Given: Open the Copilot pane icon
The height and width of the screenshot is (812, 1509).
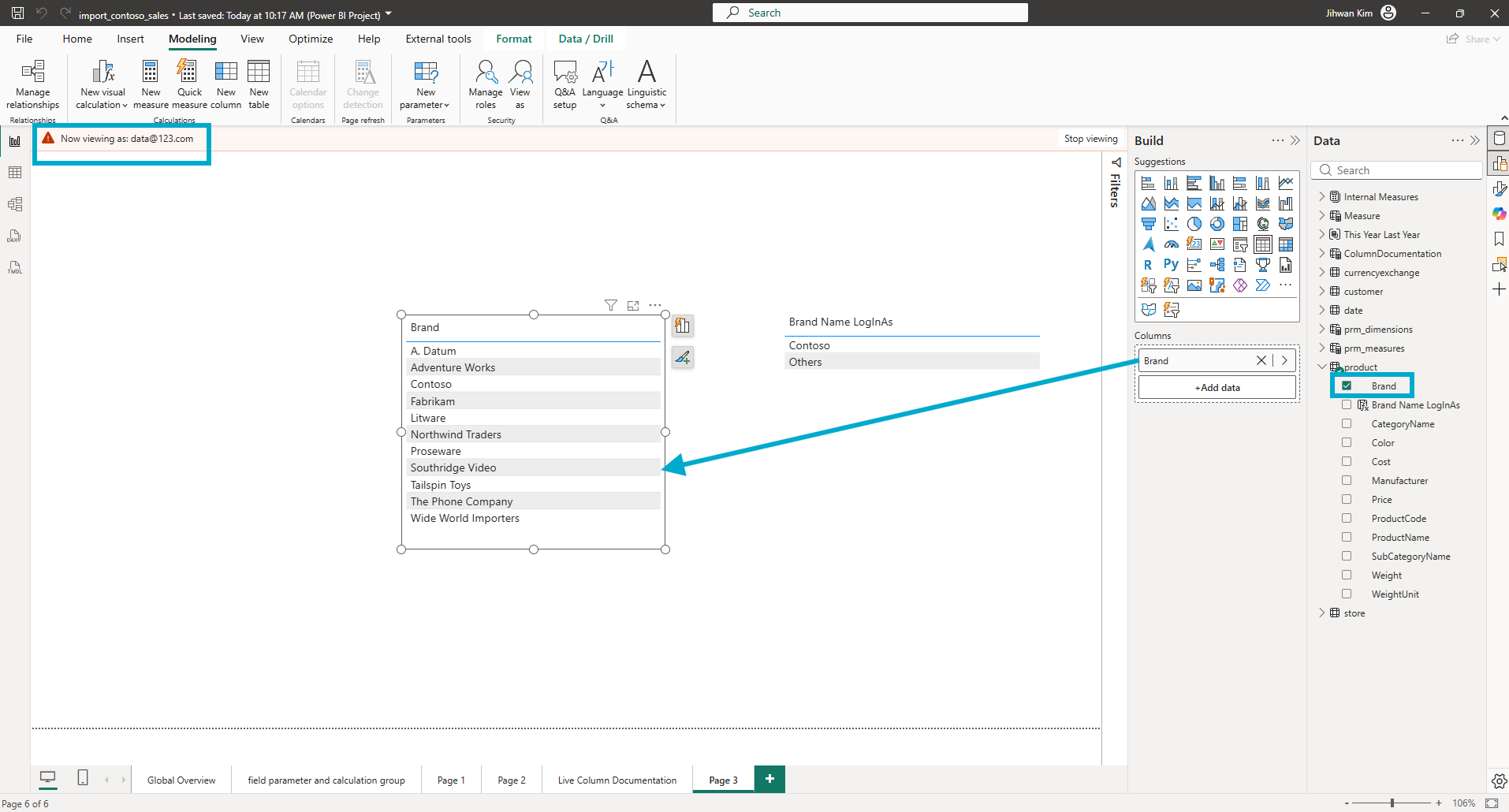Looking at the screenshot, I should [1499, 214].
